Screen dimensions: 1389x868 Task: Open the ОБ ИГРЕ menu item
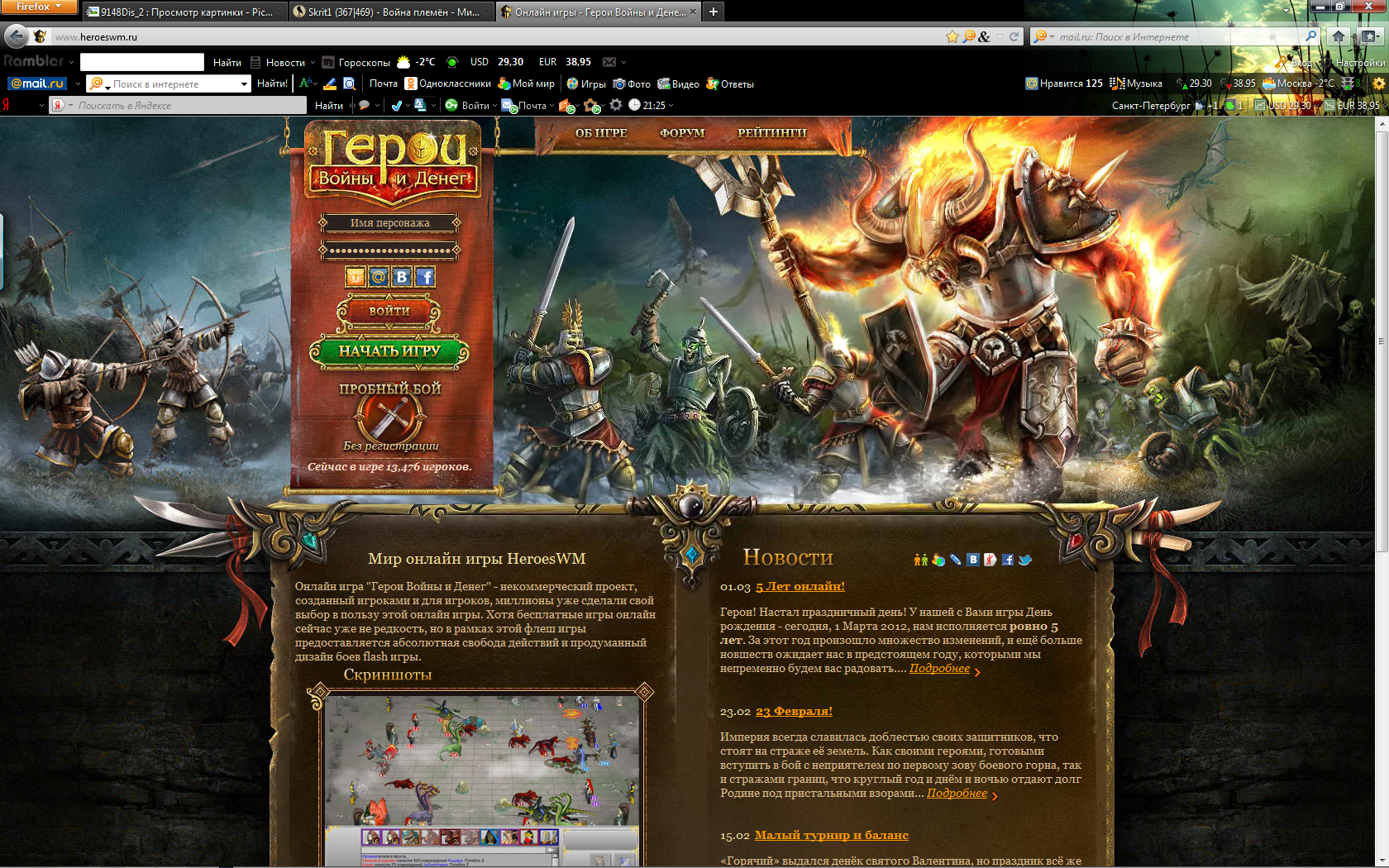click(601, 133)
